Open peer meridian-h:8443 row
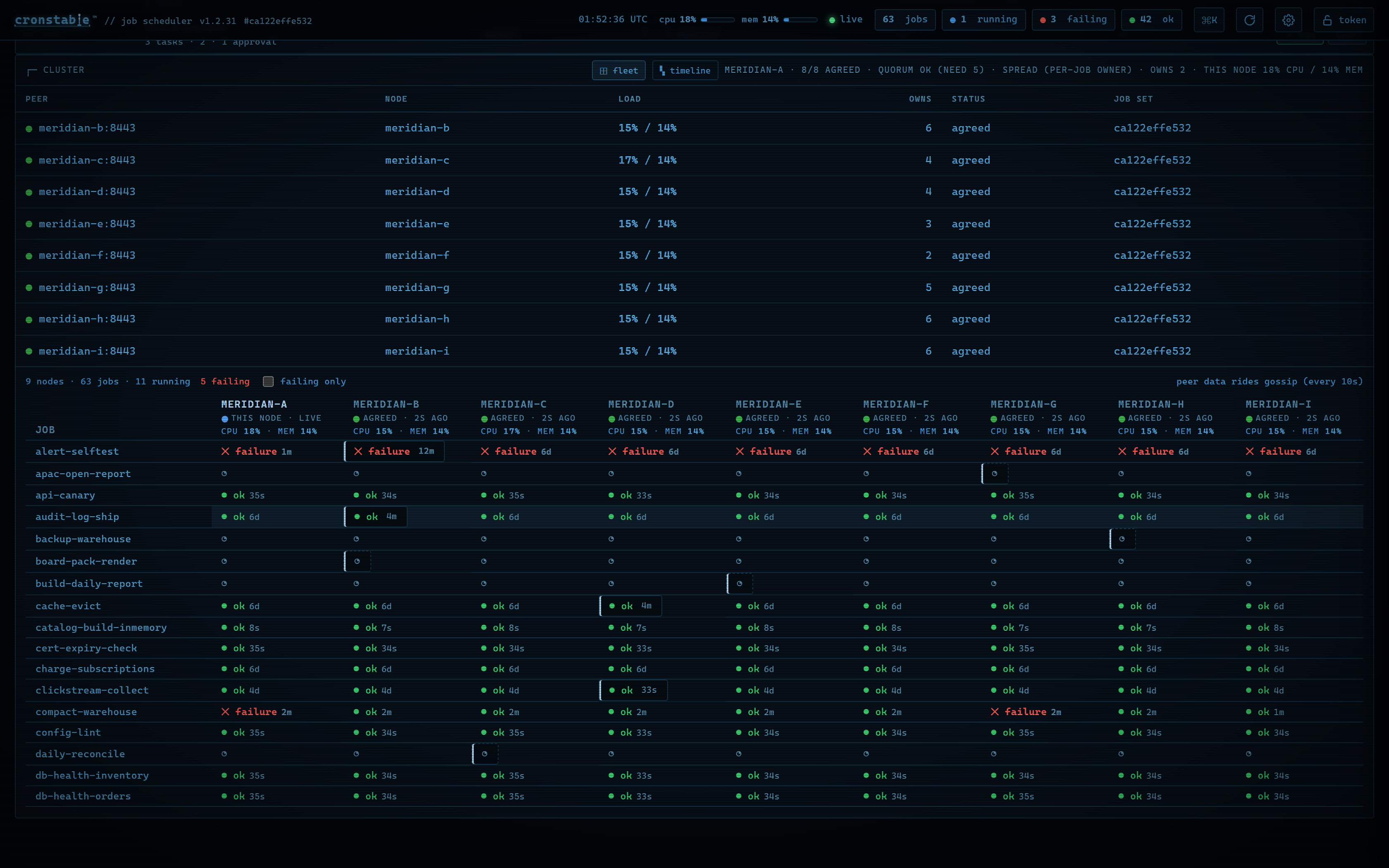Image resolution: width=1389 pixels, height=868 pixels. (694, 319)
